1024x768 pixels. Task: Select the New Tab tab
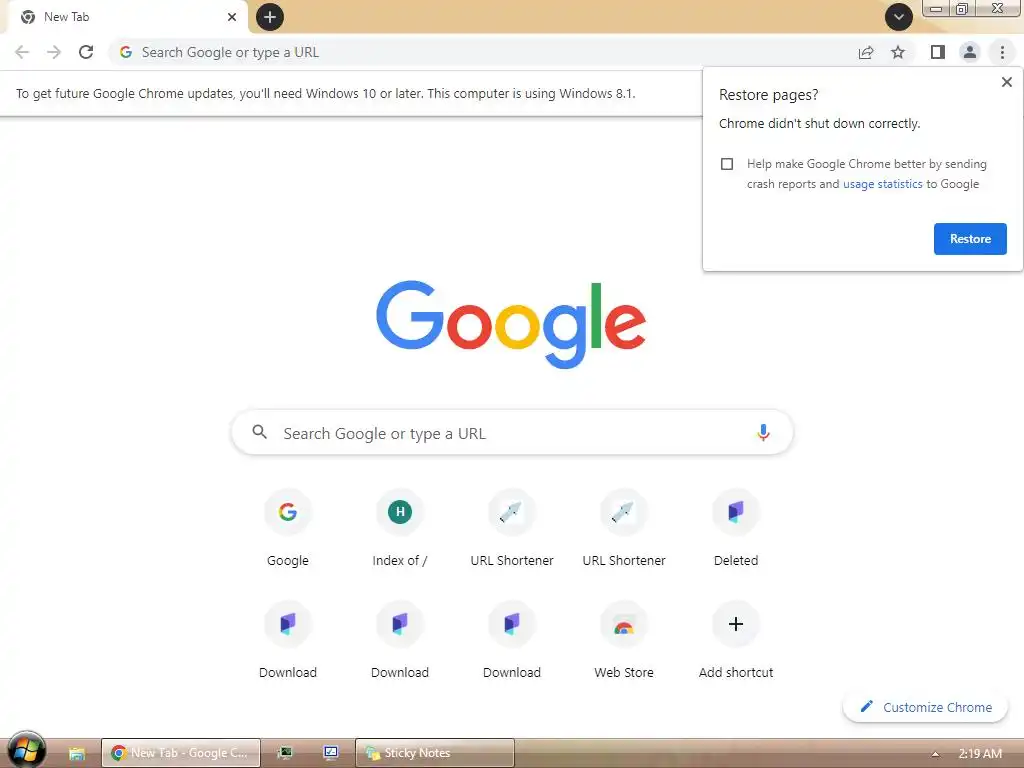(x=127, y=17)
